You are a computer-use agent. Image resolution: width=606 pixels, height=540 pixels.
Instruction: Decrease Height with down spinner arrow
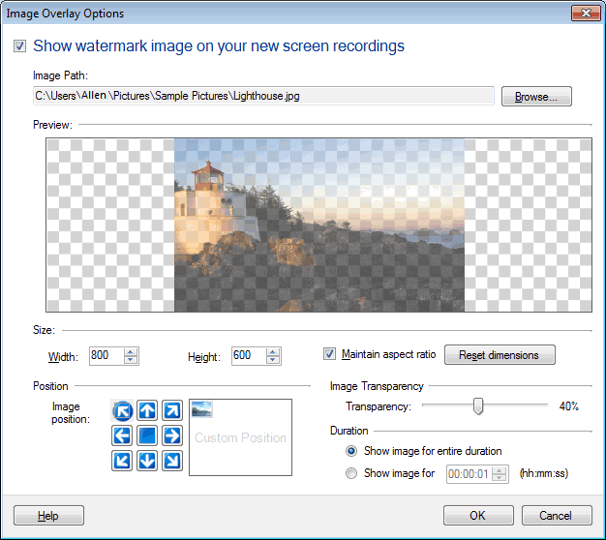click(272, 360)
